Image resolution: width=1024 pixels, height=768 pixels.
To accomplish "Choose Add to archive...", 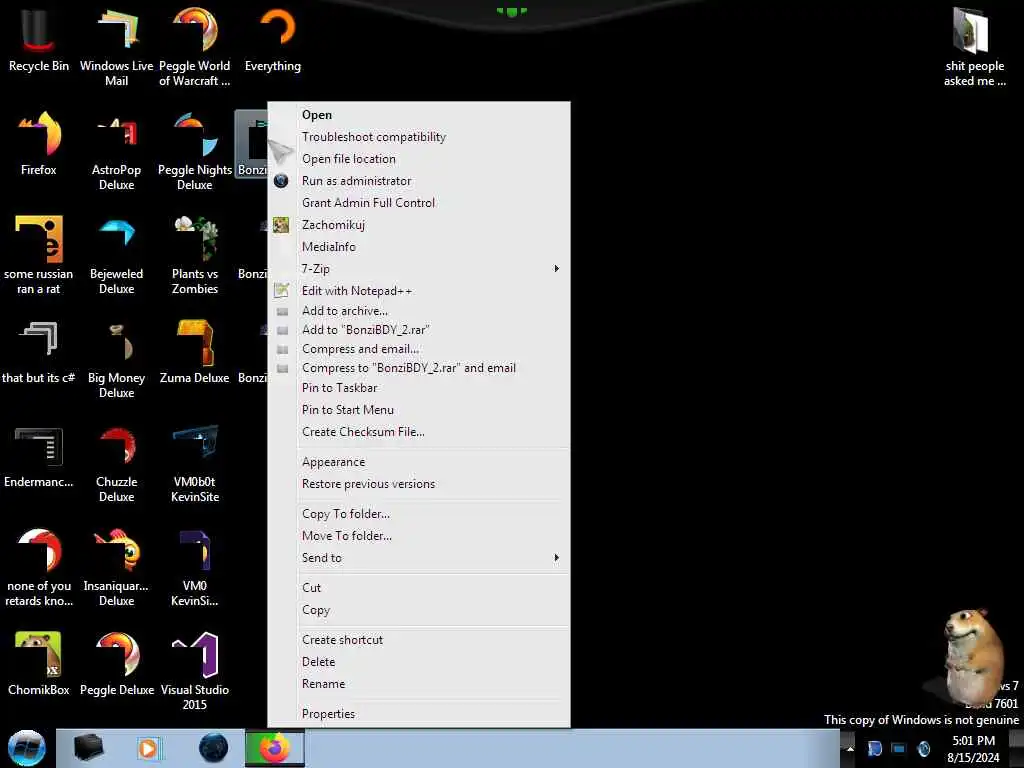I will coord(419,311).
